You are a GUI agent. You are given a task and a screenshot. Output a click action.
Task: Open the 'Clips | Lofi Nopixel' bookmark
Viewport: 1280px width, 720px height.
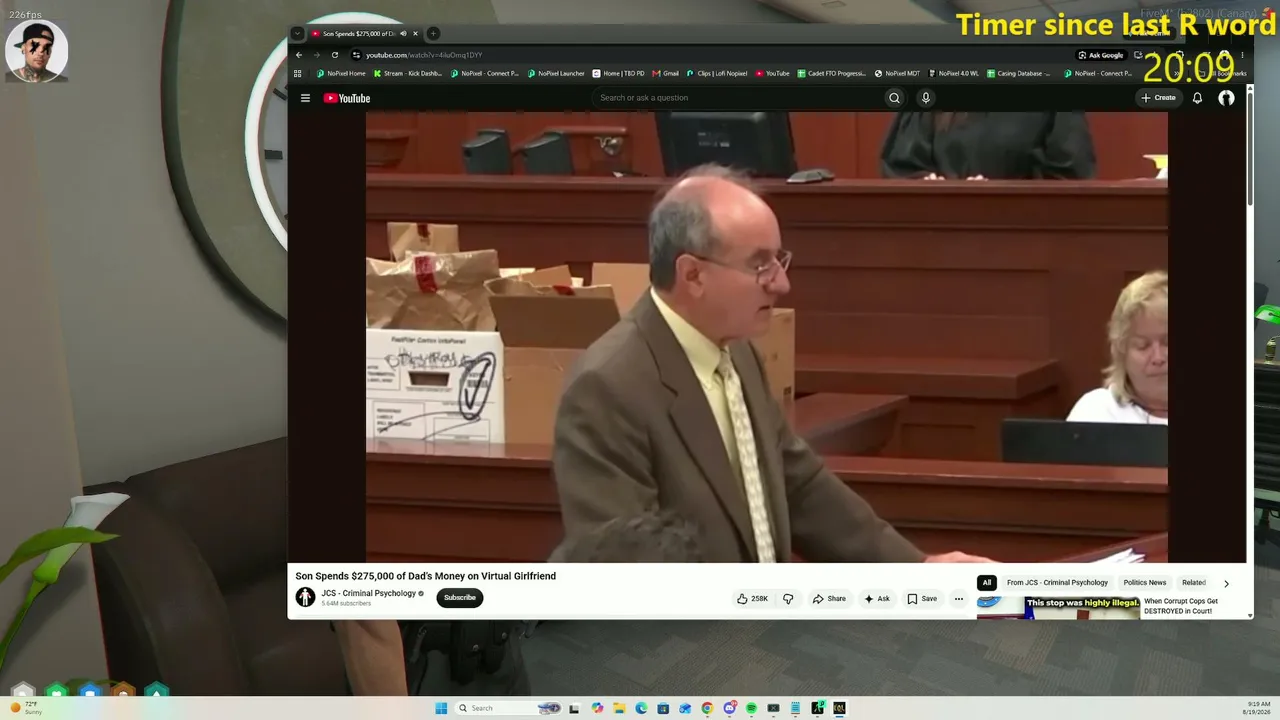pyautogui.click(x=717, y=73)
